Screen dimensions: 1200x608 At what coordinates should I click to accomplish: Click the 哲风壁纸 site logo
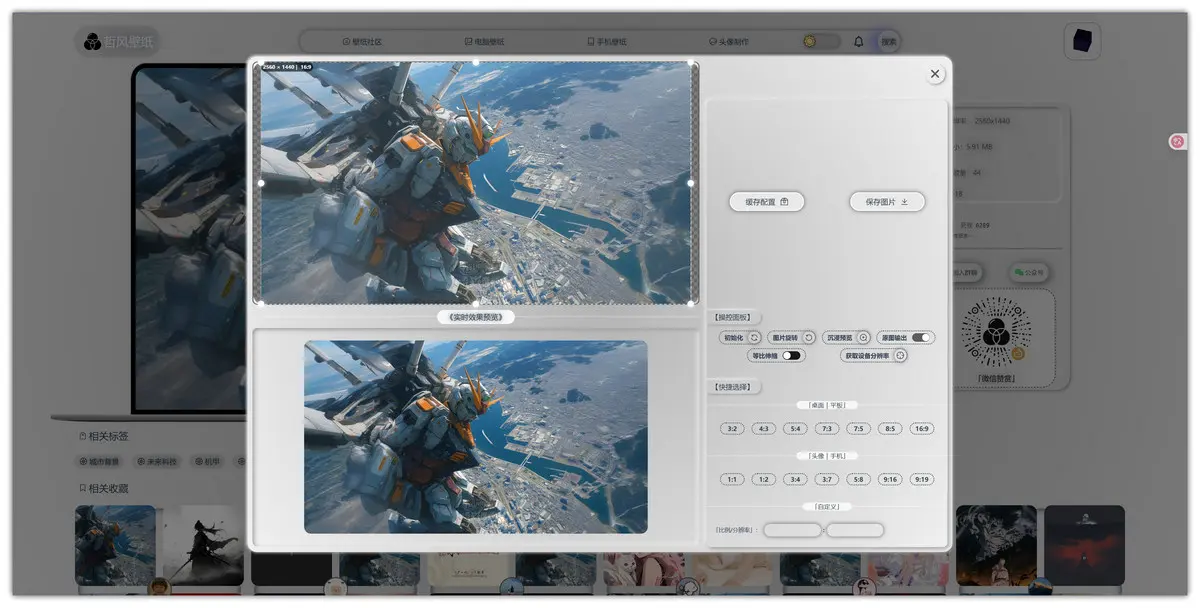(x=118, y=41)
